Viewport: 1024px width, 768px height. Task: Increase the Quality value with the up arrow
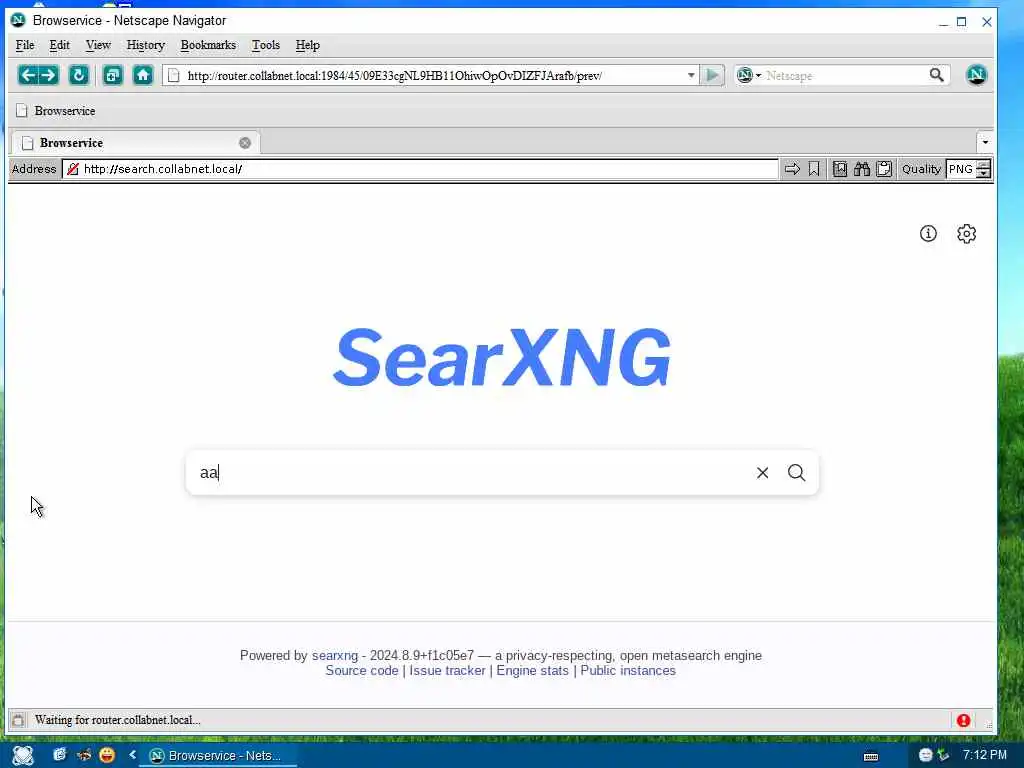pyautogui.click(x=984, y=165)
